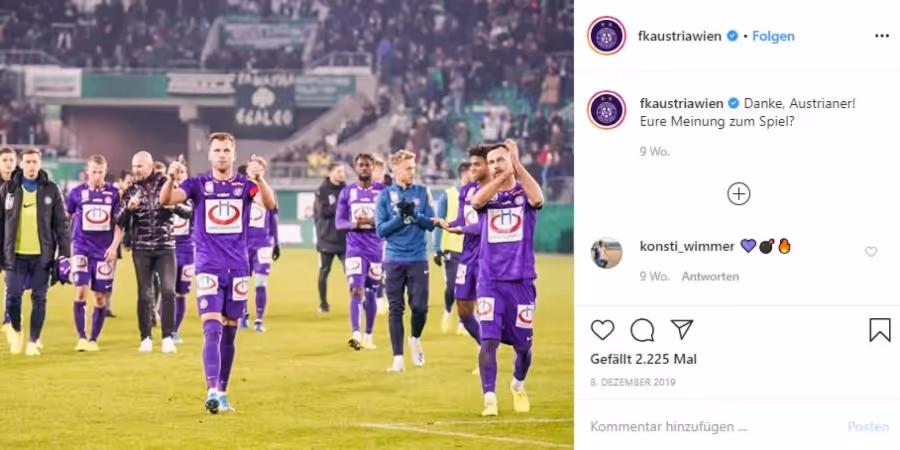
Task: Click fkaustriawien profile avatar in header
Action: click(607, 36)
